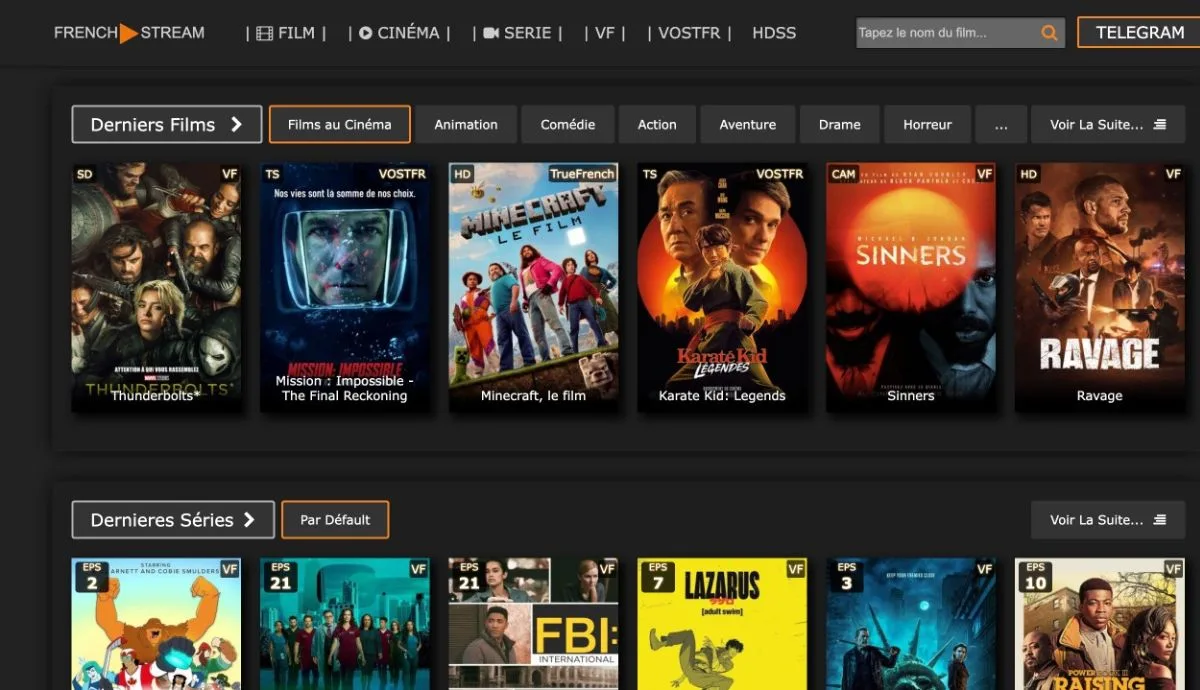Open the FILM menu with filmstrip icon
This screenshot has height=690, width=1200.
tap(285, 33)
